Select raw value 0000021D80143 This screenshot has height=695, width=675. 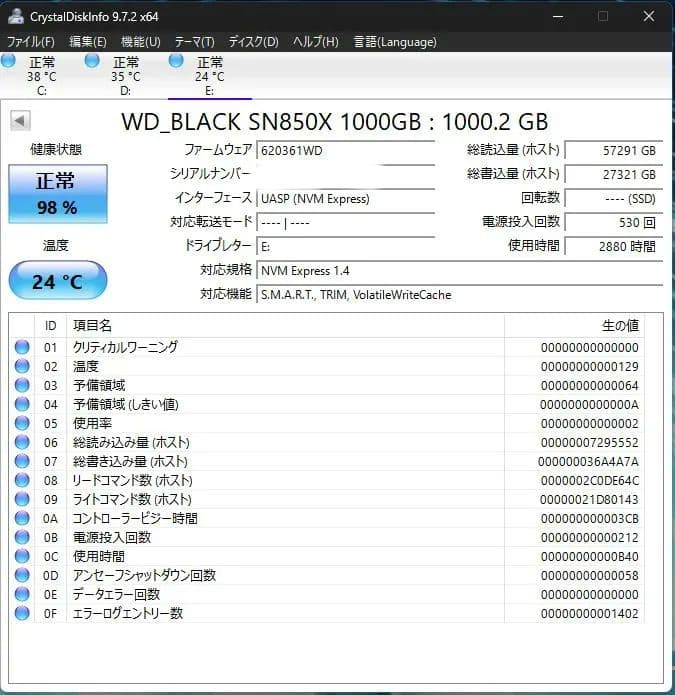click(x=589, y=500)
